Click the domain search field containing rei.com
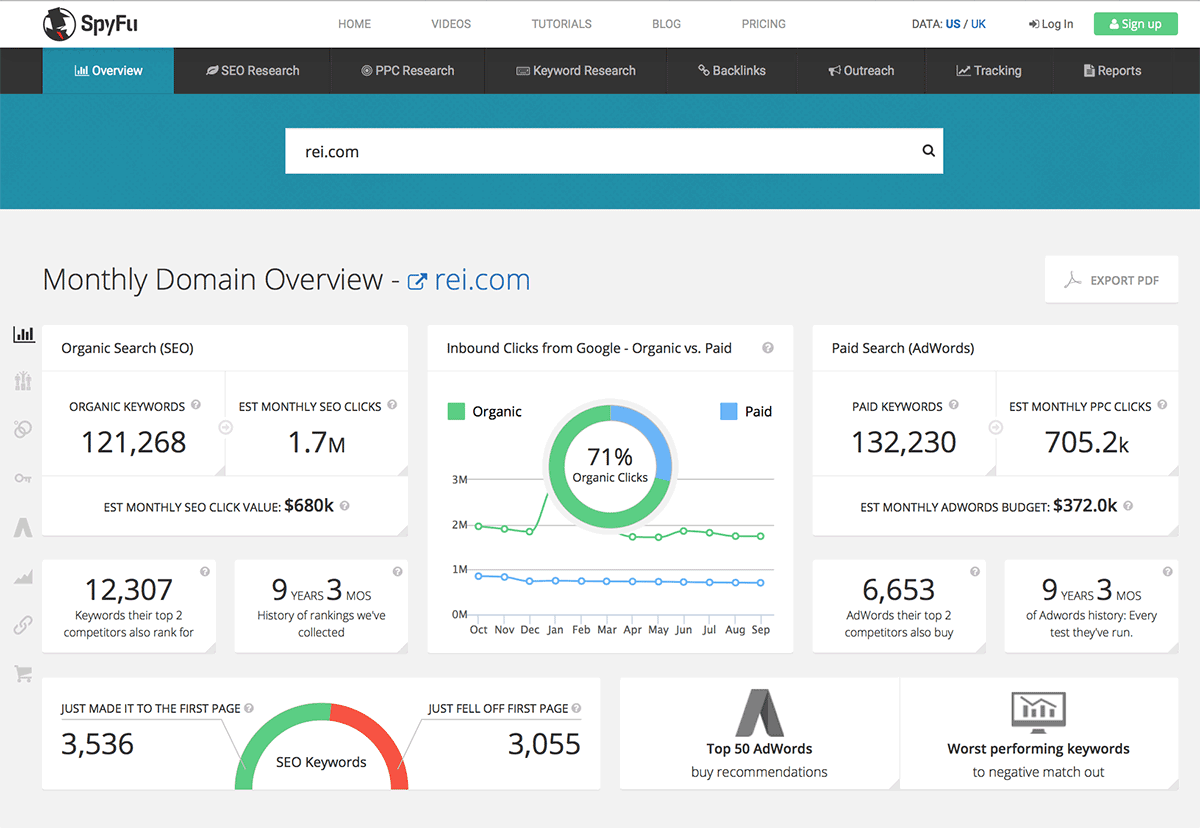 600,151
